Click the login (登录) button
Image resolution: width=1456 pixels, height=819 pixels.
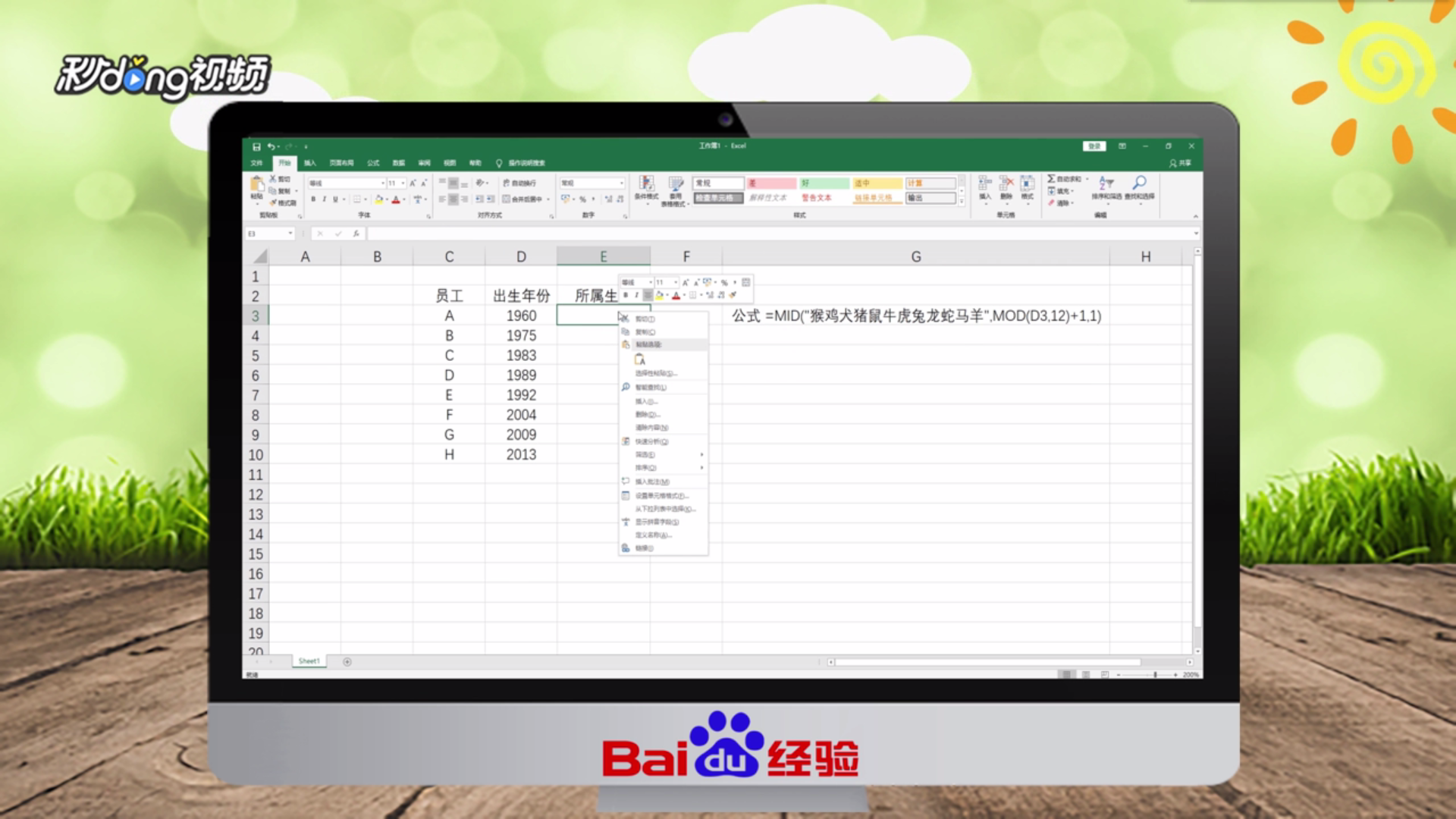point(1094,146)
